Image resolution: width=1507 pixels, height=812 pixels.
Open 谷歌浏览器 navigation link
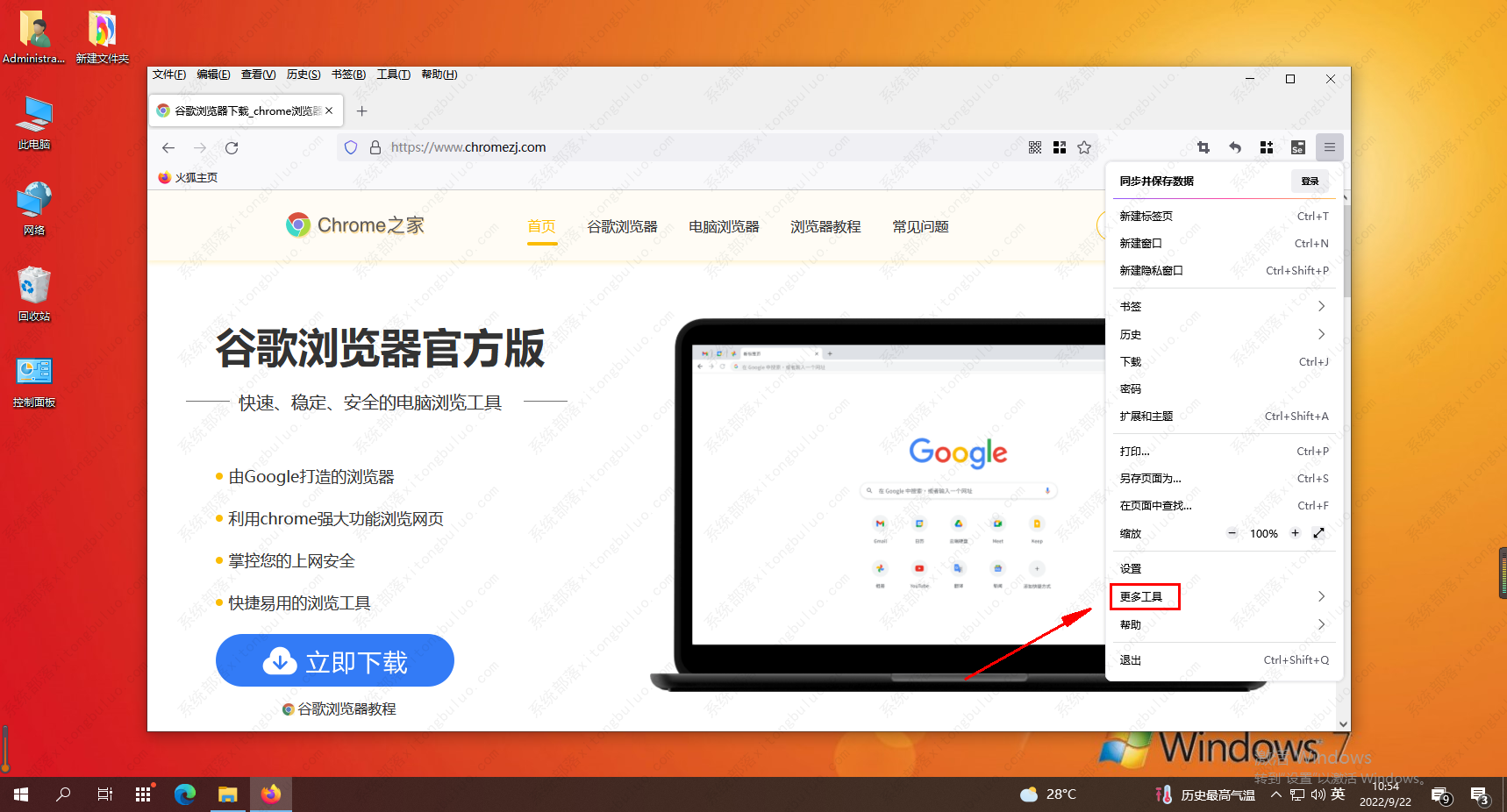(x=622, y=226)
